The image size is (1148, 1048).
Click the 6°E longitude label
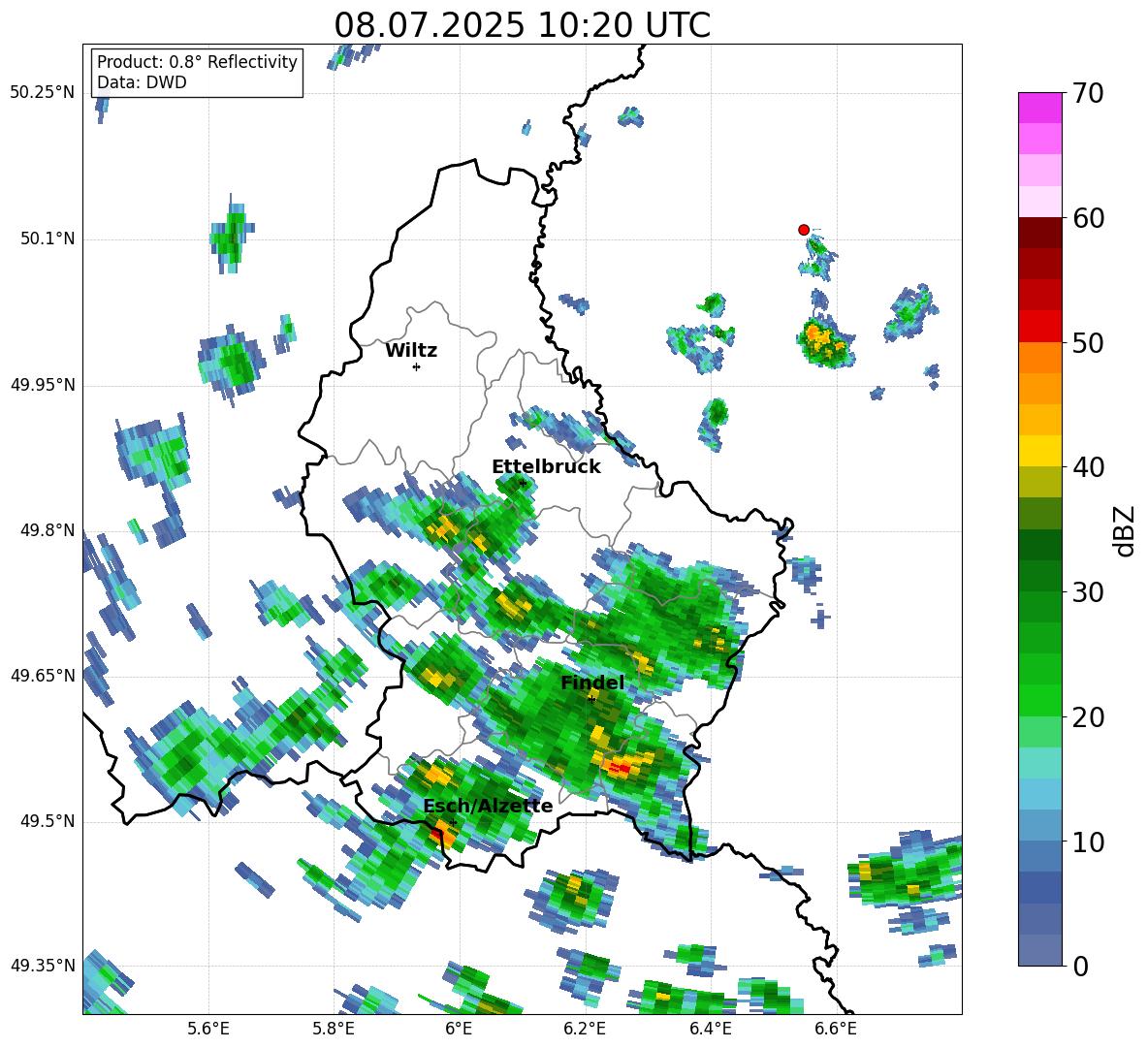coord(459,1029)
